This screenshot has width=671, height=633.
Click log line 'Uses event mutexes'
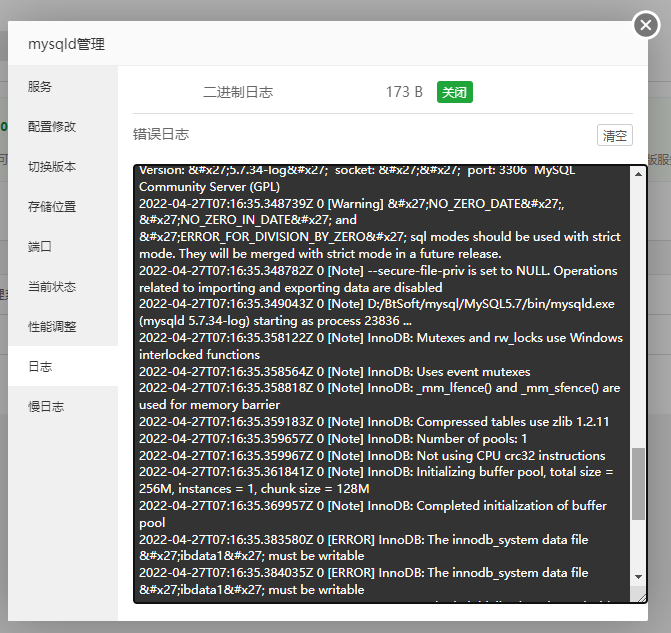pyautogui.click(x=335, y=371)
